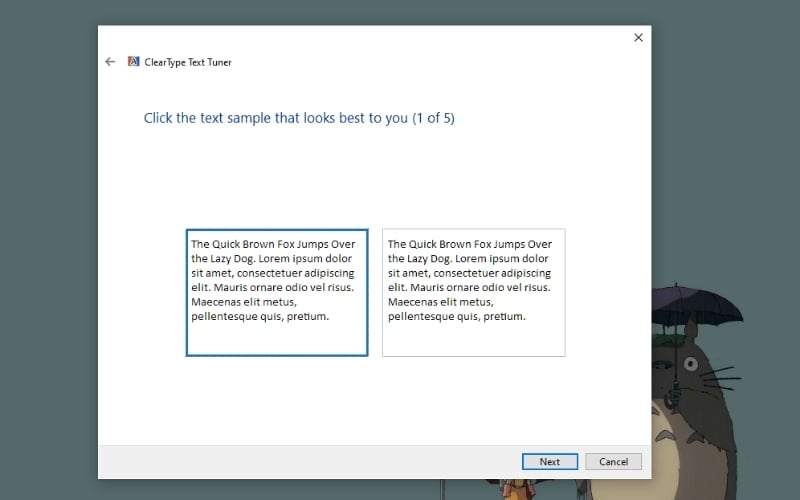
Task: Click the "(1 of 5)" step indicator
Action: click(x=434, y=118)
